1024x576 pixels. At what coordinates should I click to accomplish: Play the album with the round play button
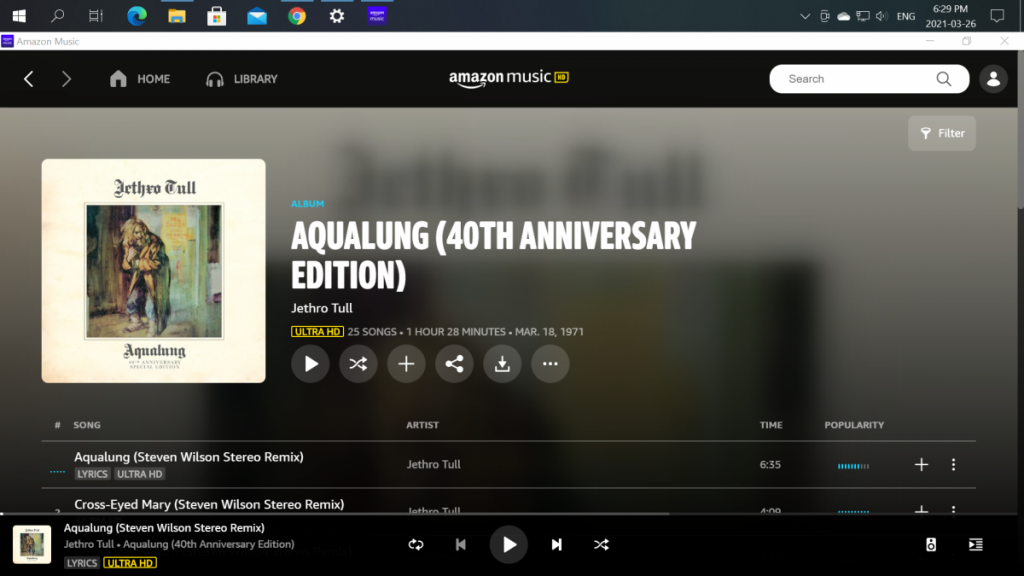click(x=310, y=364)
